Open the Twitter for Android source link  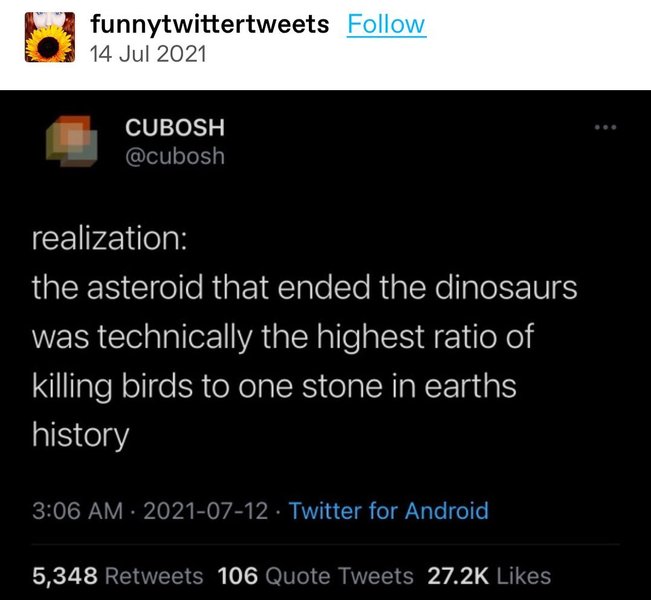click(389, 511)
